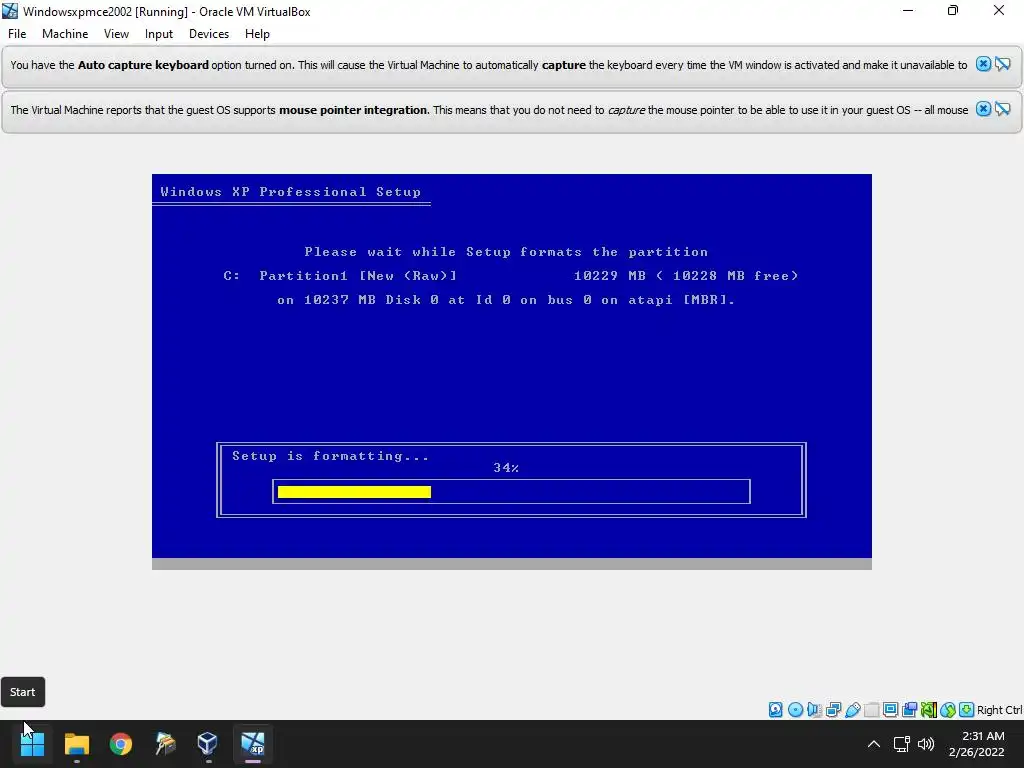Screen dimensions: 1024x768
Task: Suppress future Auto capture keyboard messages
Action: coord(1002,64)
